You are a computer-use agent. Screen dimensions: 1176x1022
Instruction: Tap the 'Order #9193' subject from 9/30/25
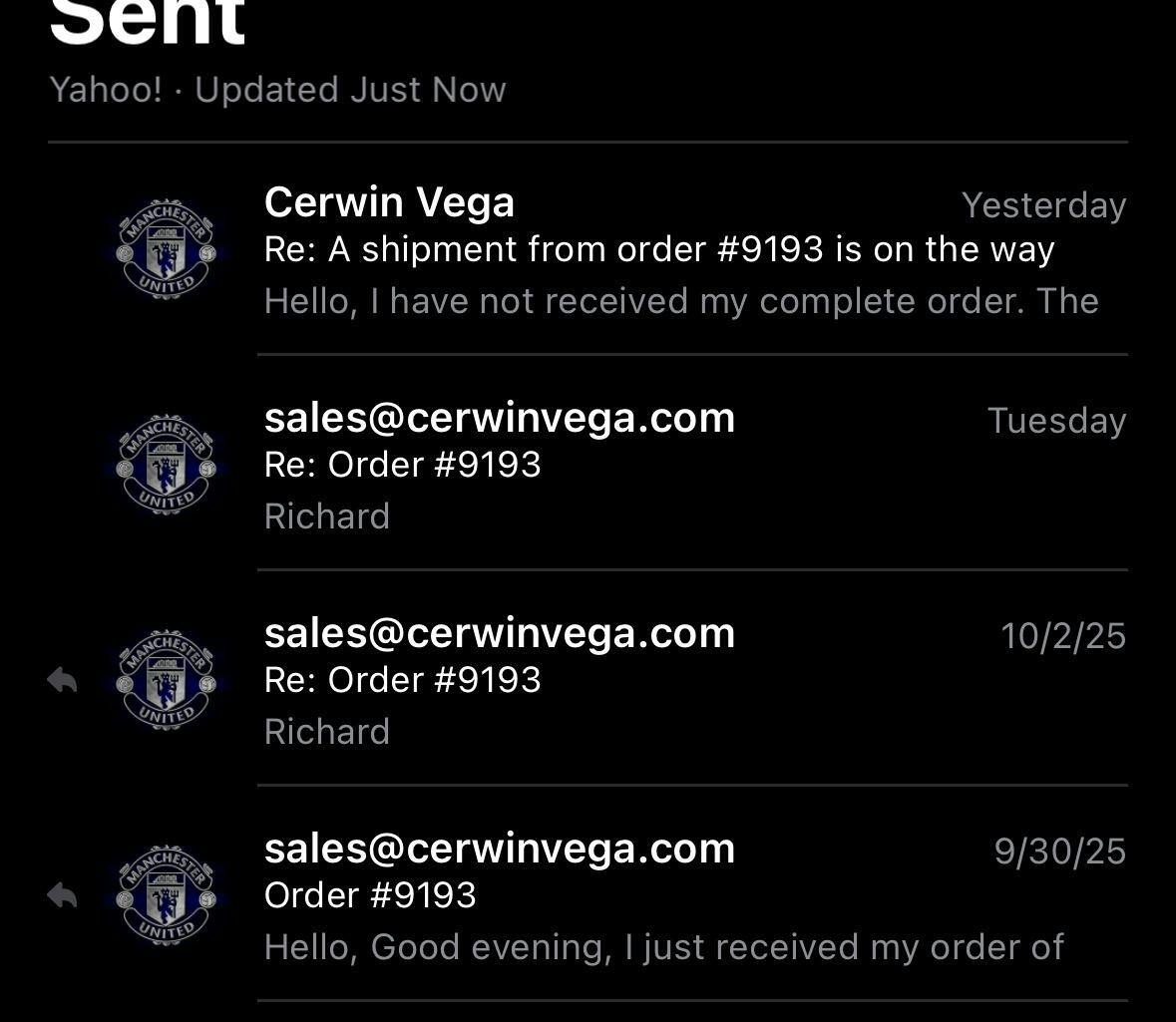coord(370,895)
